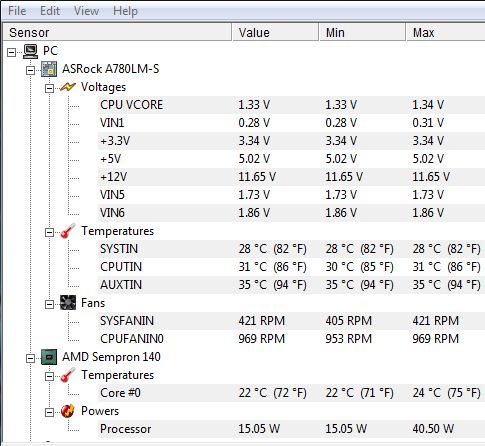Viewport: 485px width, 446px height.
Task: Collapse the Fans group
Action: pyautogui.click(x=49, y=304)
